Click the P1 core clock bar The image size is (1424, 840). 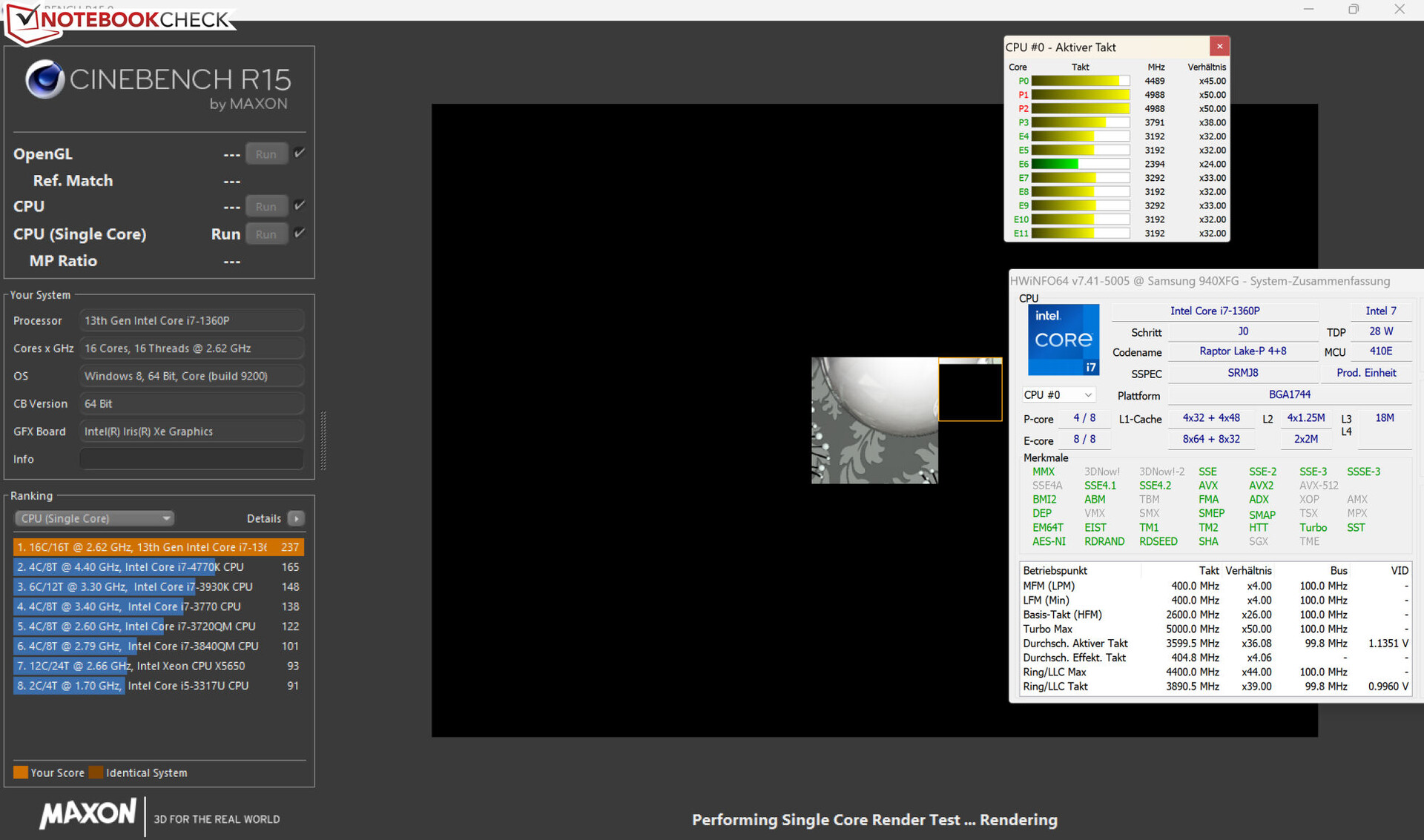click(1080, 95)
